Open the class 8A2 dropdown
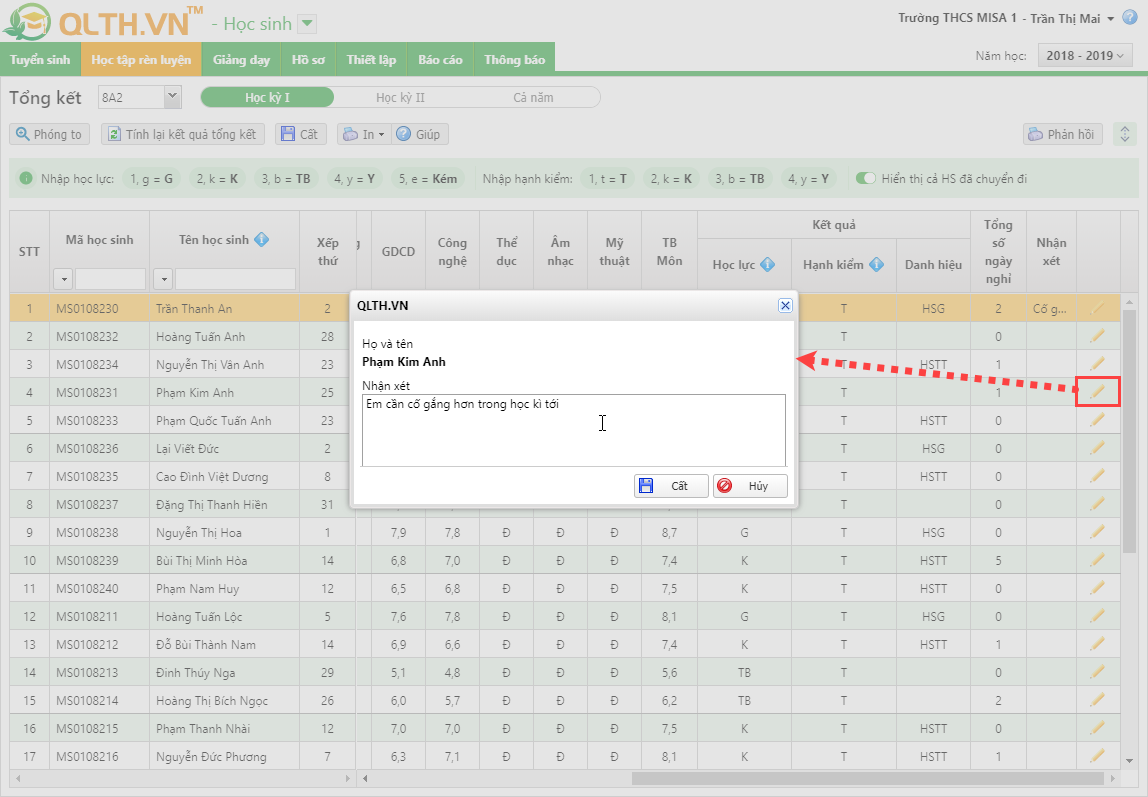1148x797 pixels. [172, 97]
